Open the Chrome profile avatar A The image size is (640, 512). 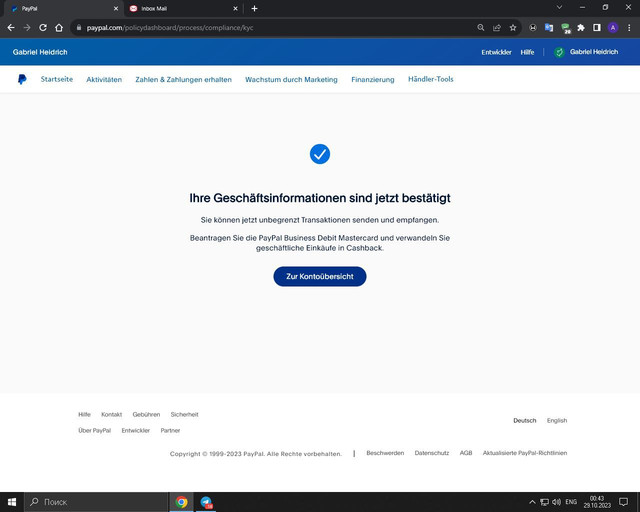613,28
